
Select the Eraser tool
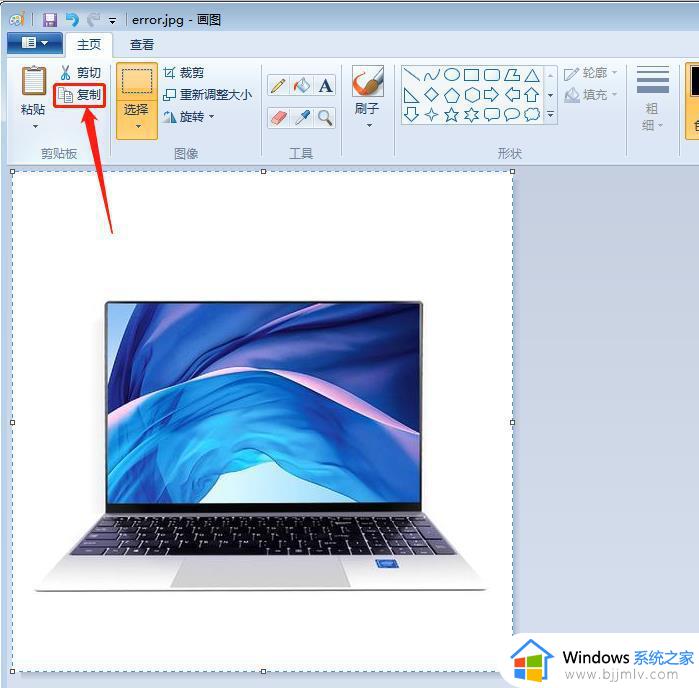(278, 118)
